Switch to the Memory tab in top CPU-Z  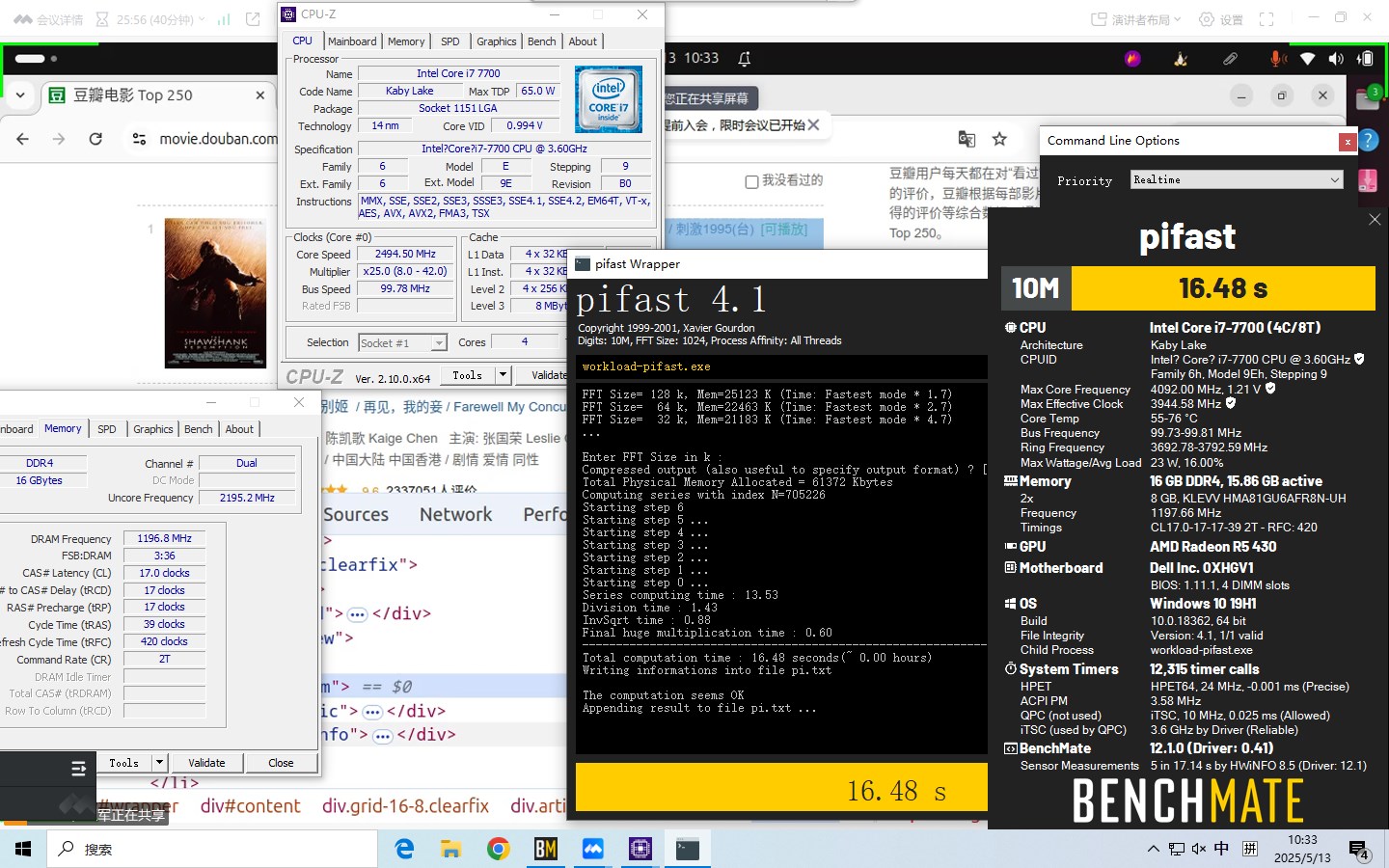[406, 41]
